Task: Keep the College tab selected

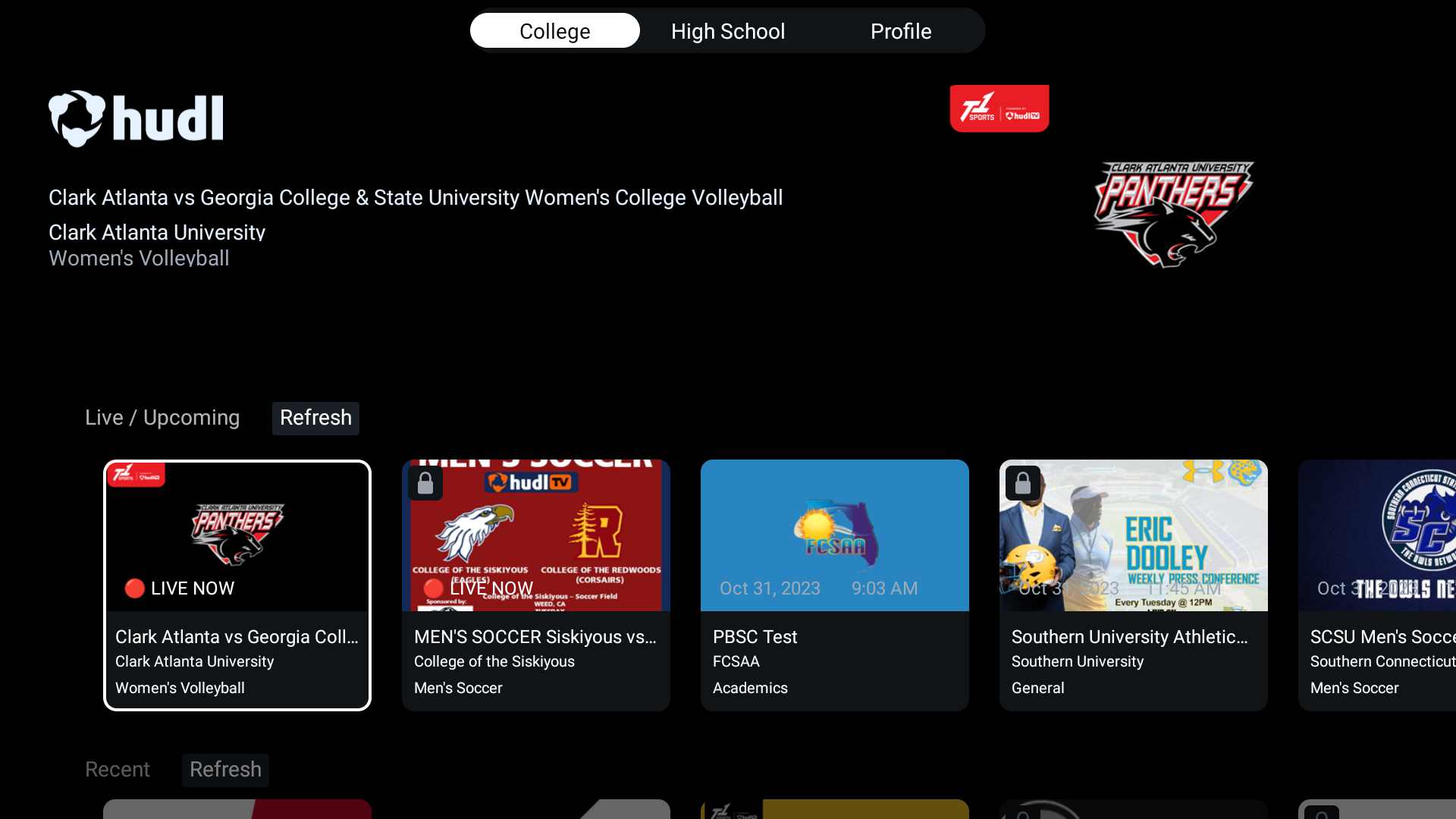Action: (554, 31)
